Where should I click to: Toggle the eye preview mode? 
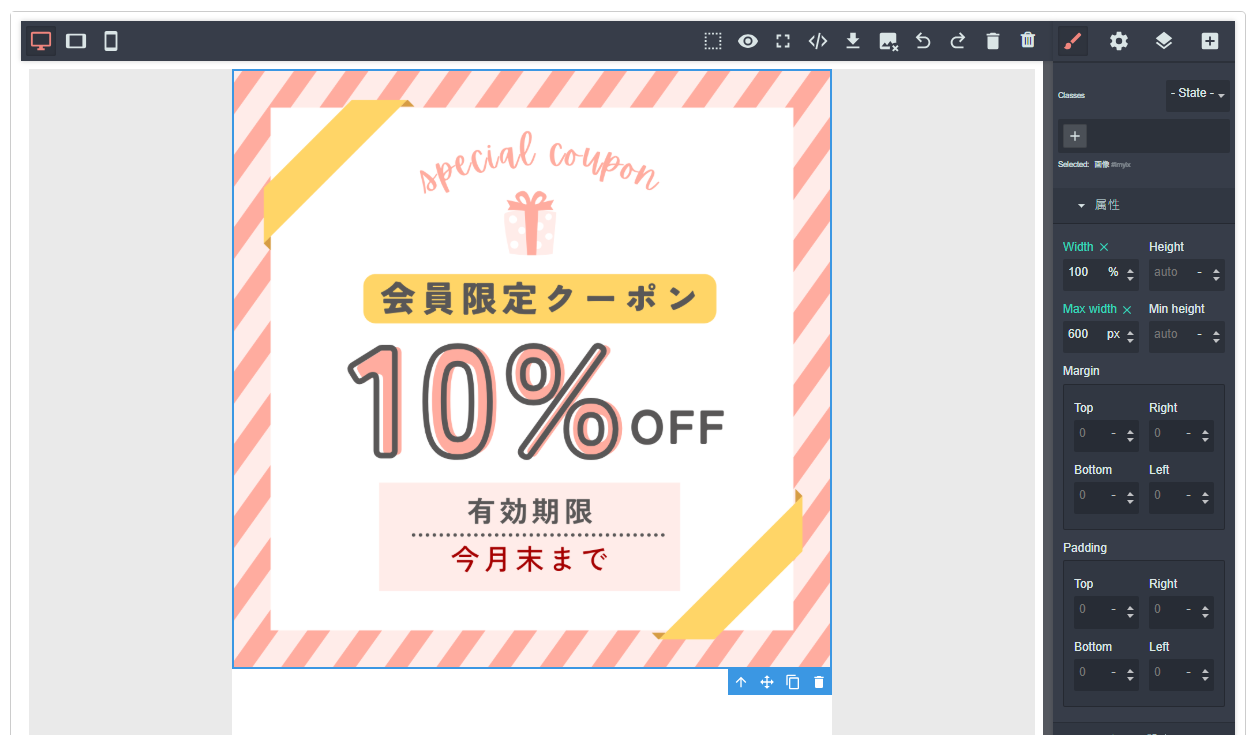pos(748,41)
